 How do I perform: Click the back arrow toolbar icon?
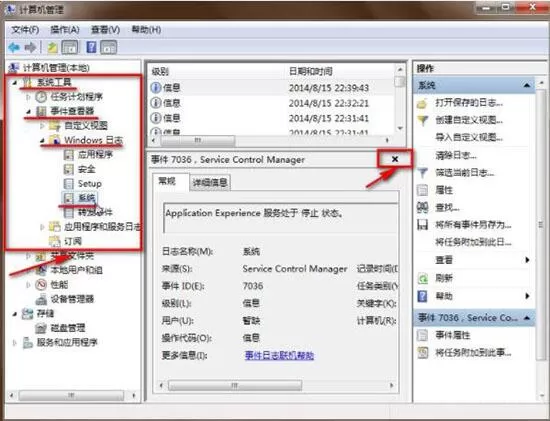(x=14, y=47)
